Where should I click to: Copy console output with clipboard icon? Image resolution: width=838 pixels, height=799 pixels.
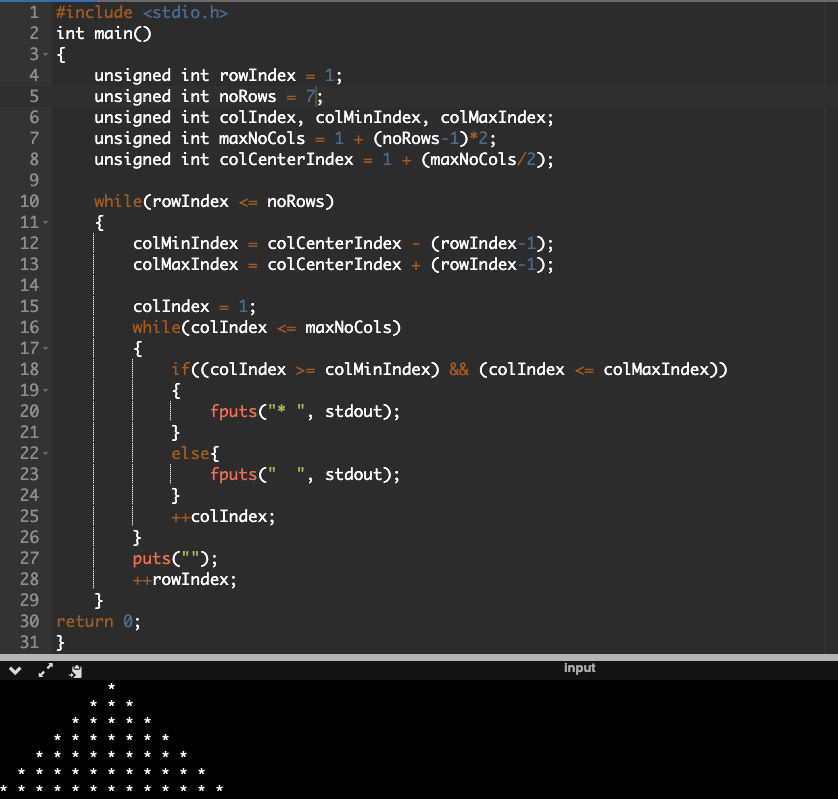76,671
